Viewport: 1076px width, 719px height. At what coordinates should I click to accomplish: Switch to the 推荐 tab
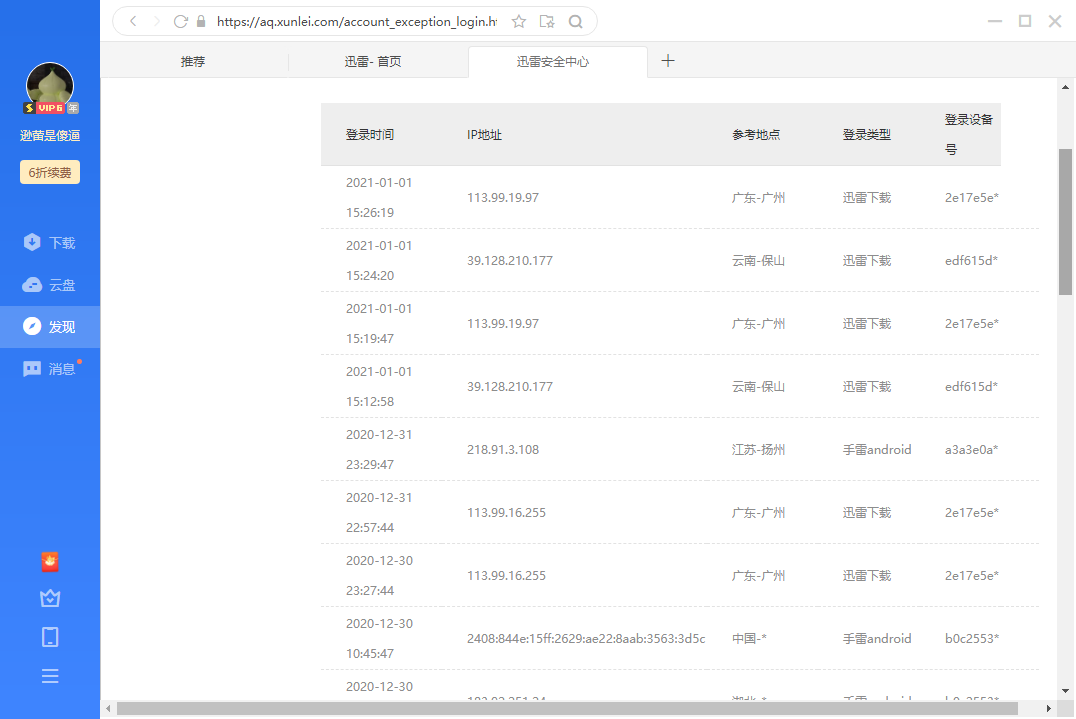point(193,61)
